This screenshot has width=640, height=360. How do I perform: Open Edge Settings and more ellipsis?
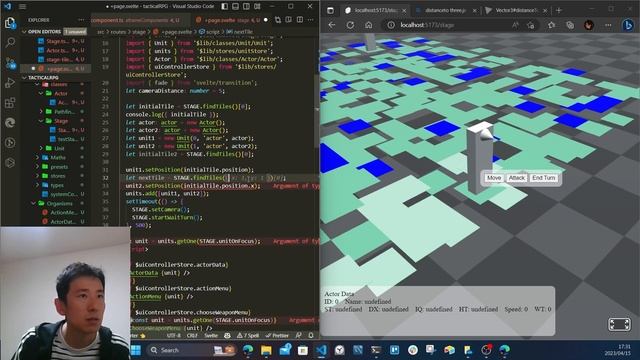[608, 25]
